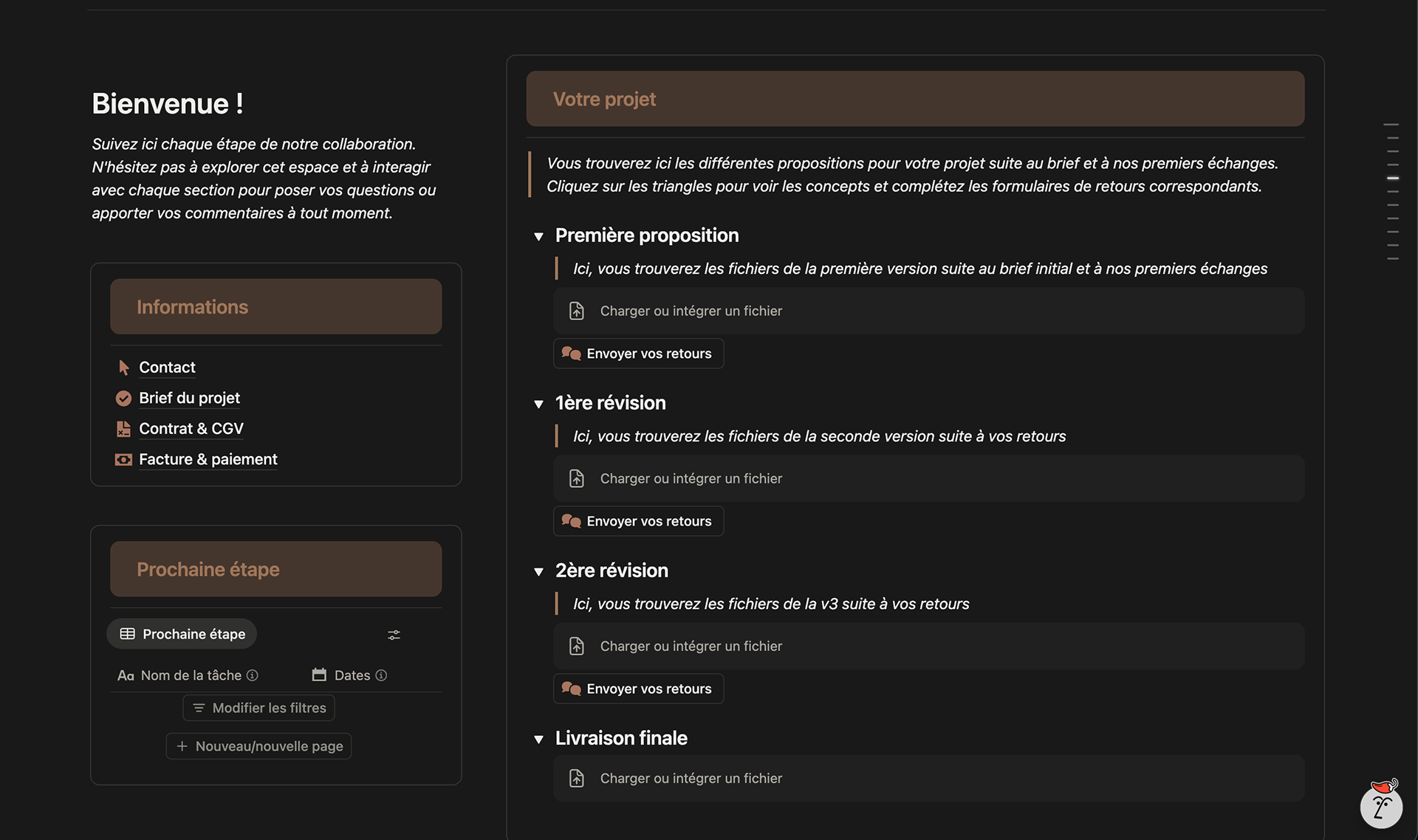
Task: Collapse the 2ère révision toggle triangle
Action: [x=538, y=571]
